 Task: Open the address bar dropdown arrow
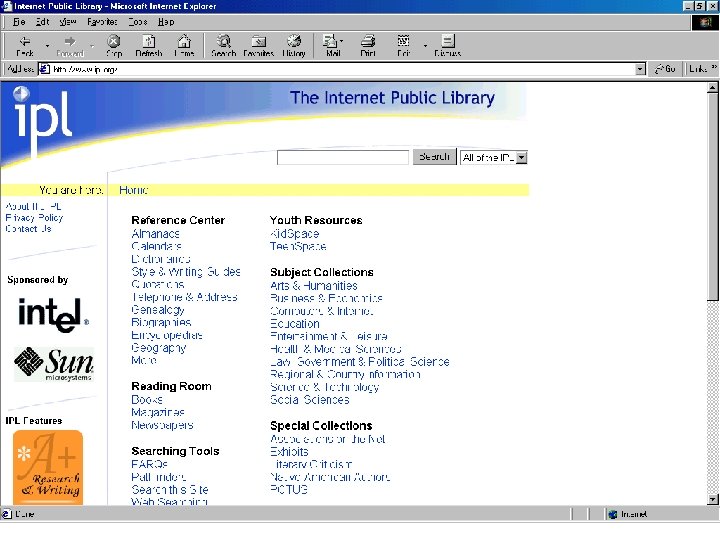[x=640, y=69]
